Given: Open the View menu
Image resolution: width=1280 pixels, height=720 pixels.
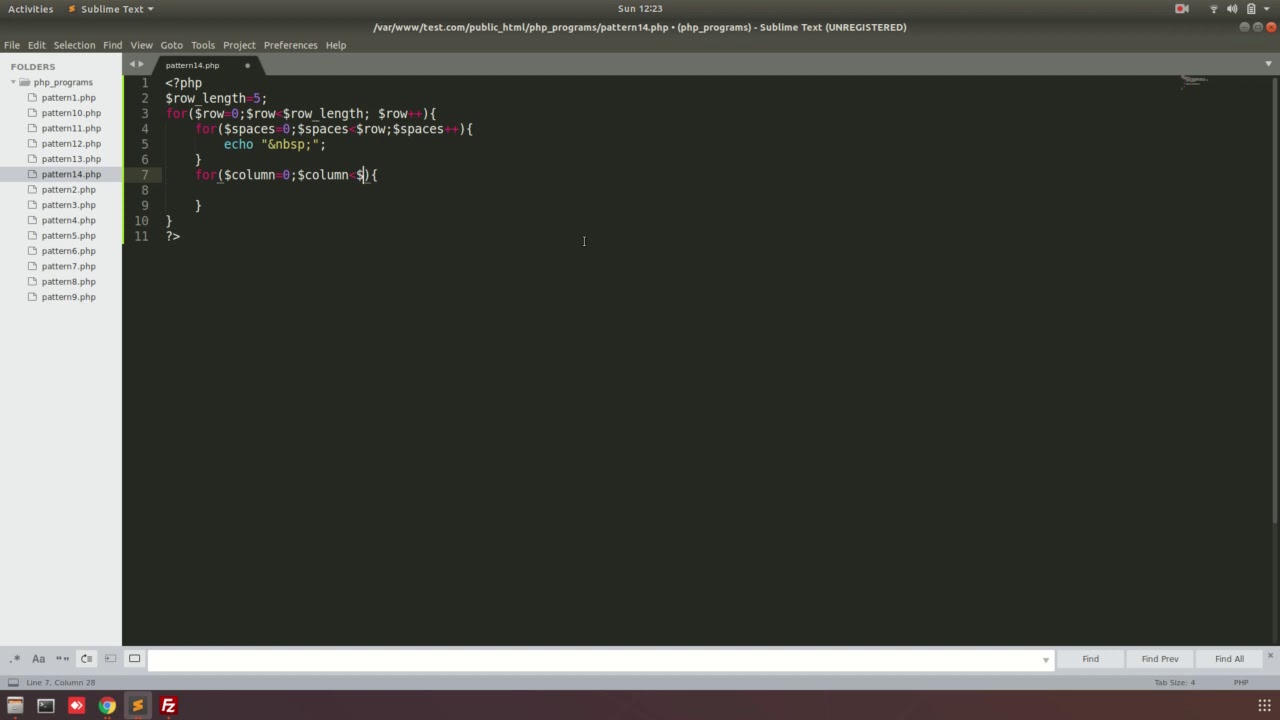Looking at the screenshot, I should pyautogui.click(x=141, y=45).
